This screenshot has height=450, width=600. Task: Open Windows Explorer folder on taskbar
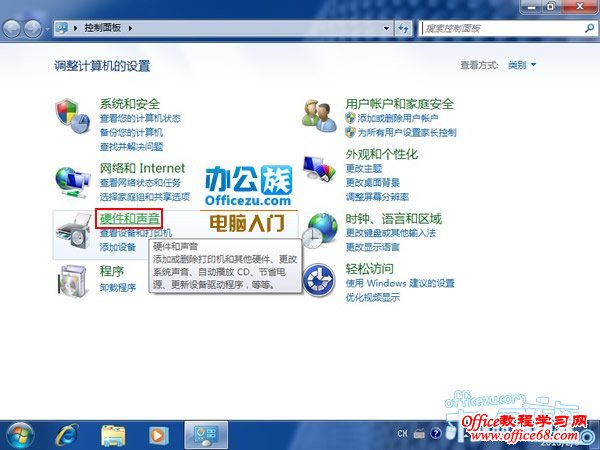tap(113, 435)
